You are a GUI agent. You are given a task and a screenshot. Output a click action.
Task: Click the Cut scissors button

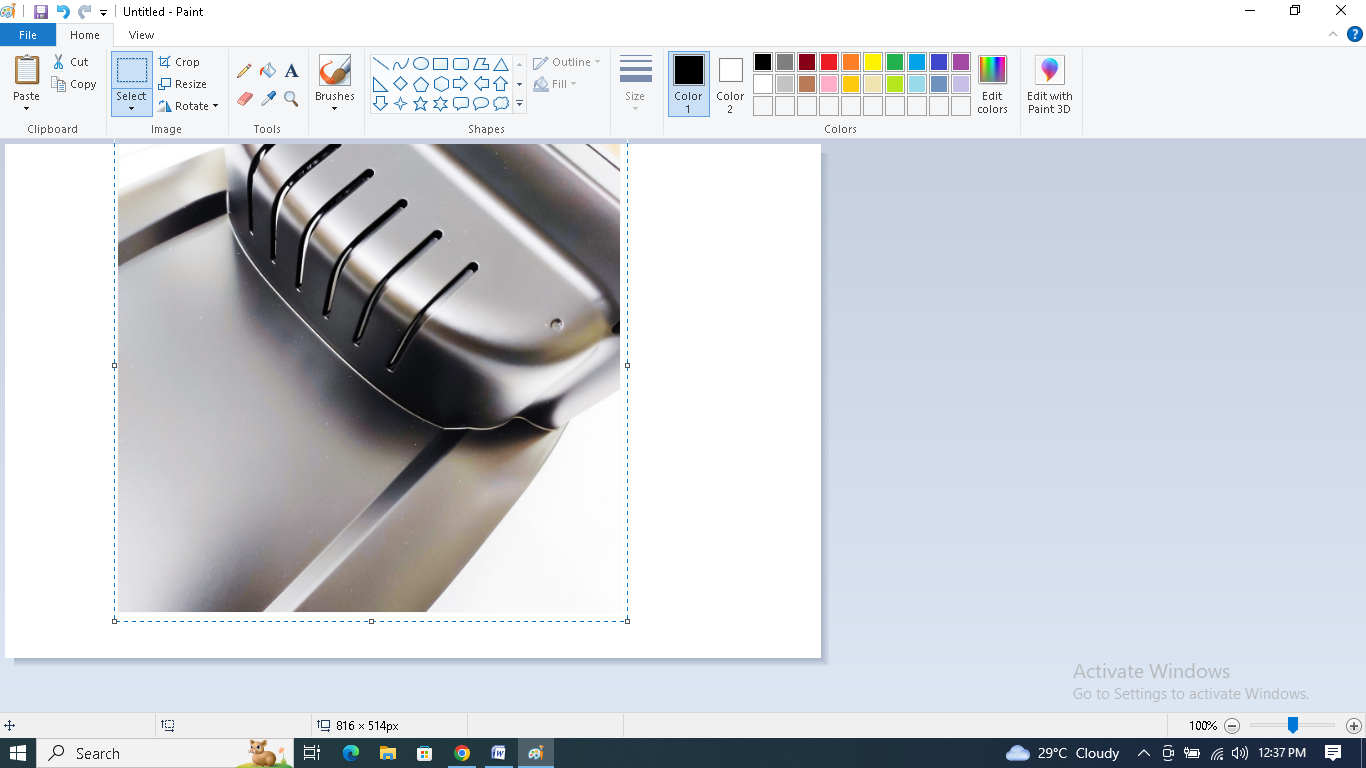tap(71, 62)
